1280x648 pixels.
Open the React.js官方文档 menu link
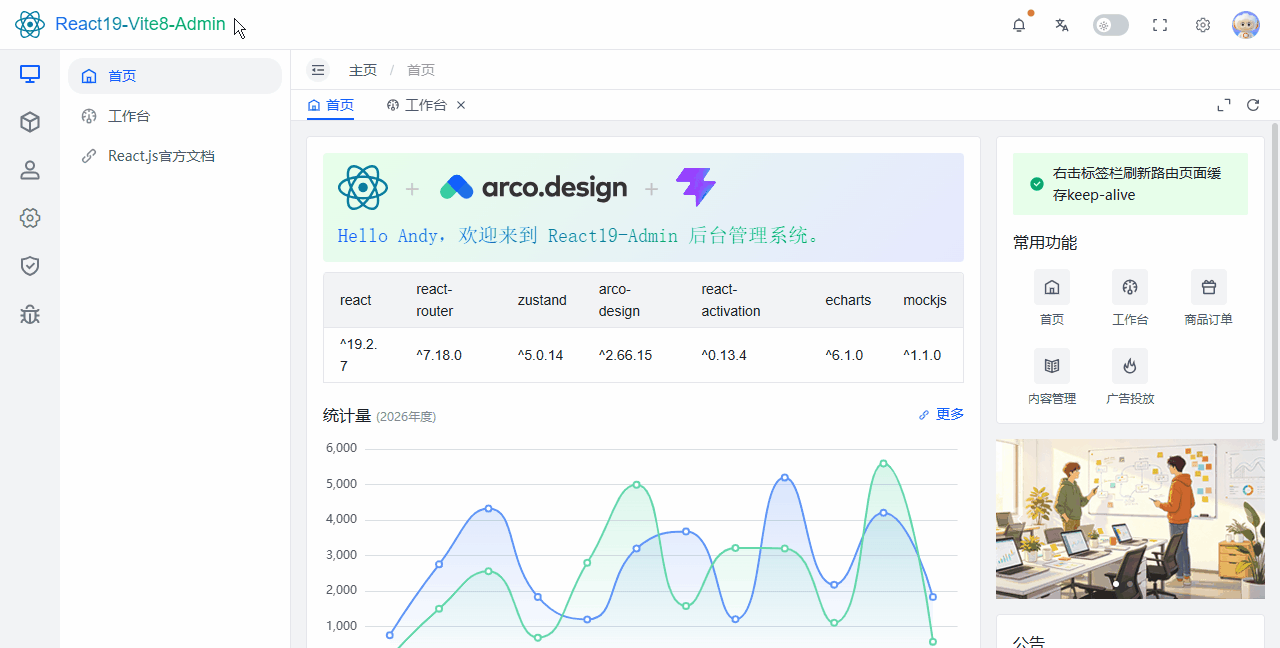[x=175, y=156]
